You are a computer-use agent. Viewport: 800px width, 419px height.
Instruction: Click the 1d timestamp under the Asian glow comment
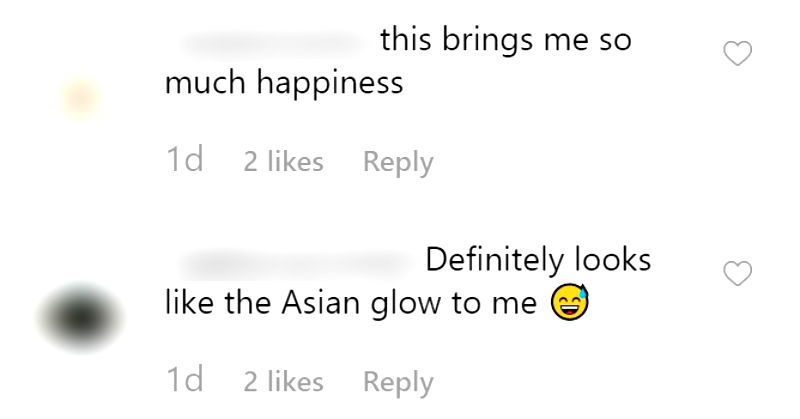click(x=184, y=380)
